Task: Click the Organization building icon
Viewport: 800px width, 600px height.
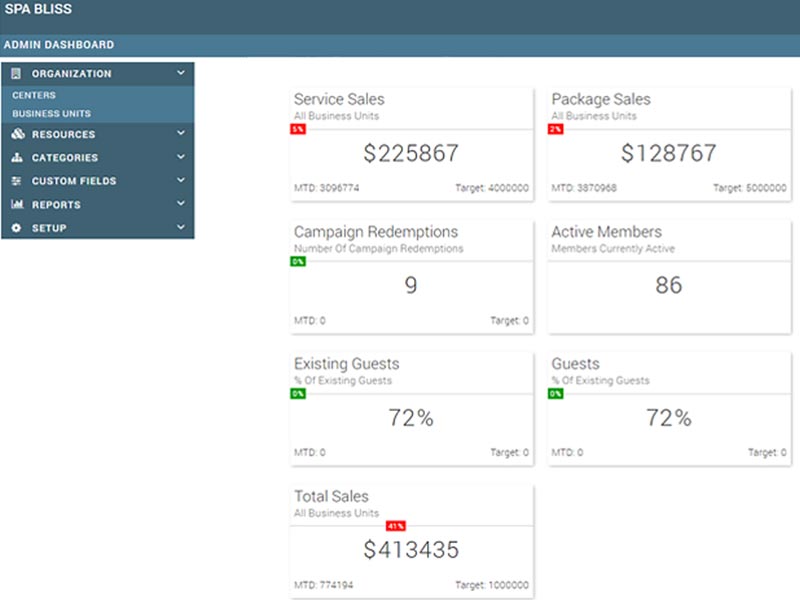Action: 16,74
